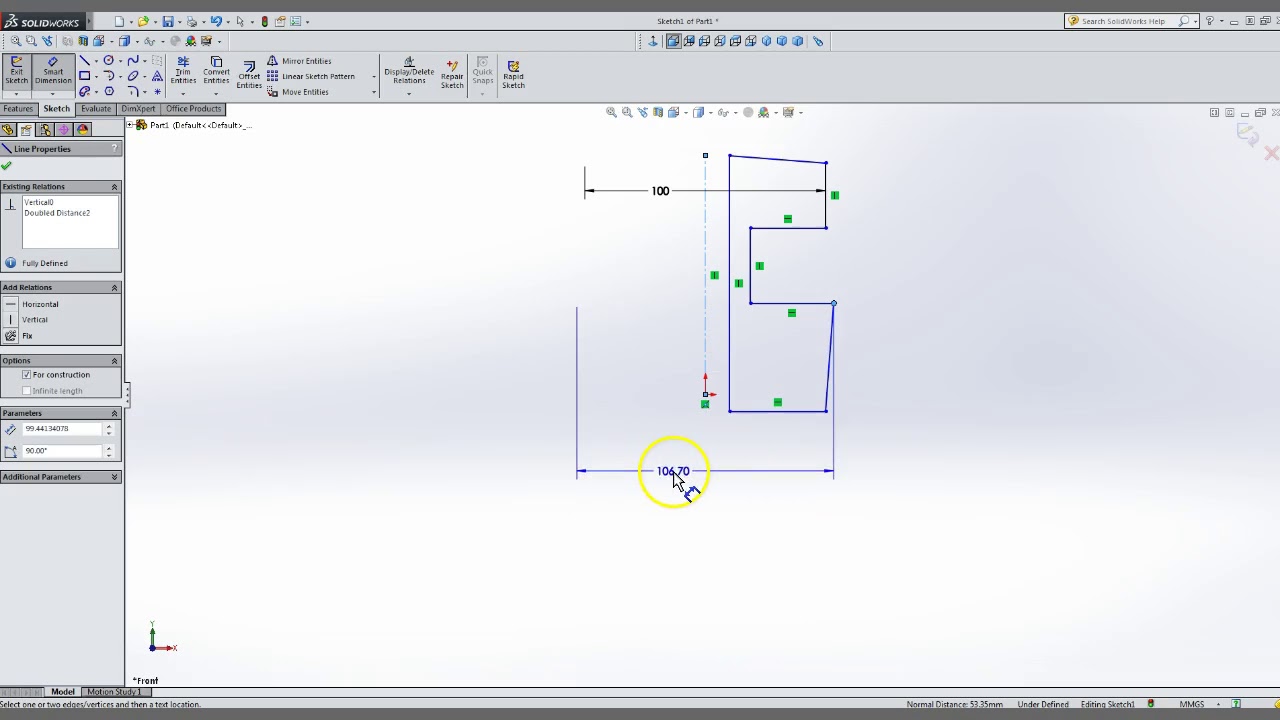Switch to Front standard view
Screen dimensions: 1280x720
(x=674, y=41)
